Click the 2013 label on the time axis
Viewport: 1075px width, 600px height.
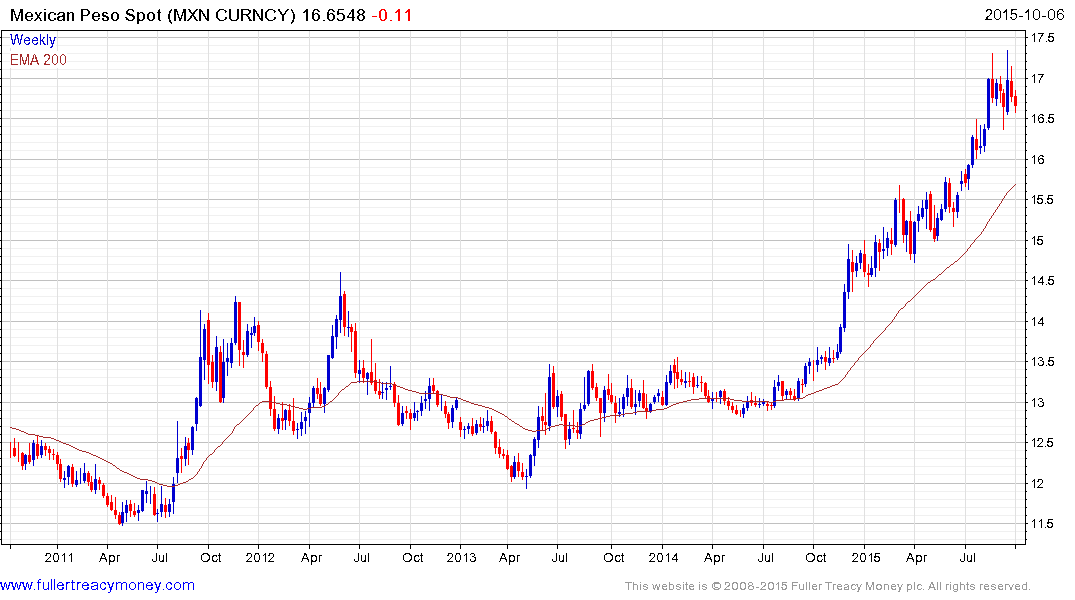click(461, 557)
